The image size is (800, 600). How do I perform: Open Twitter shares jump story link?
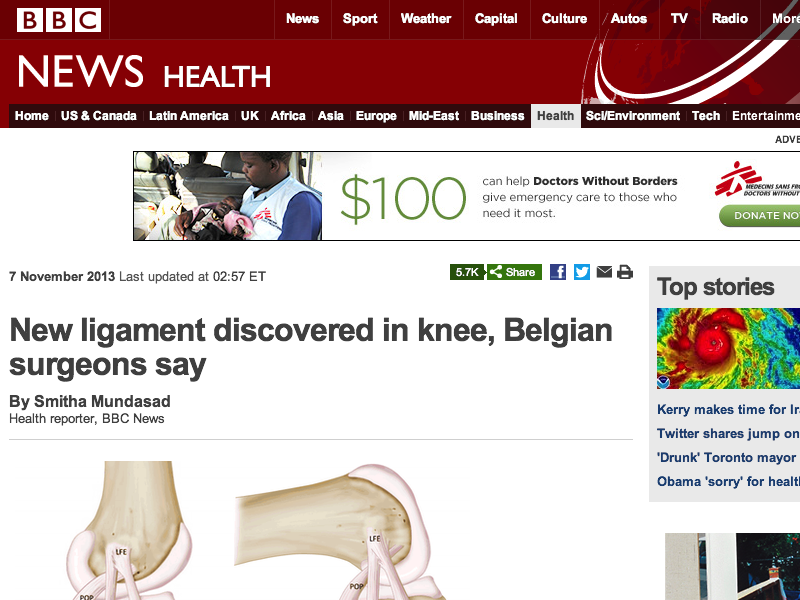pyautogui.click(x=728, y=434)
